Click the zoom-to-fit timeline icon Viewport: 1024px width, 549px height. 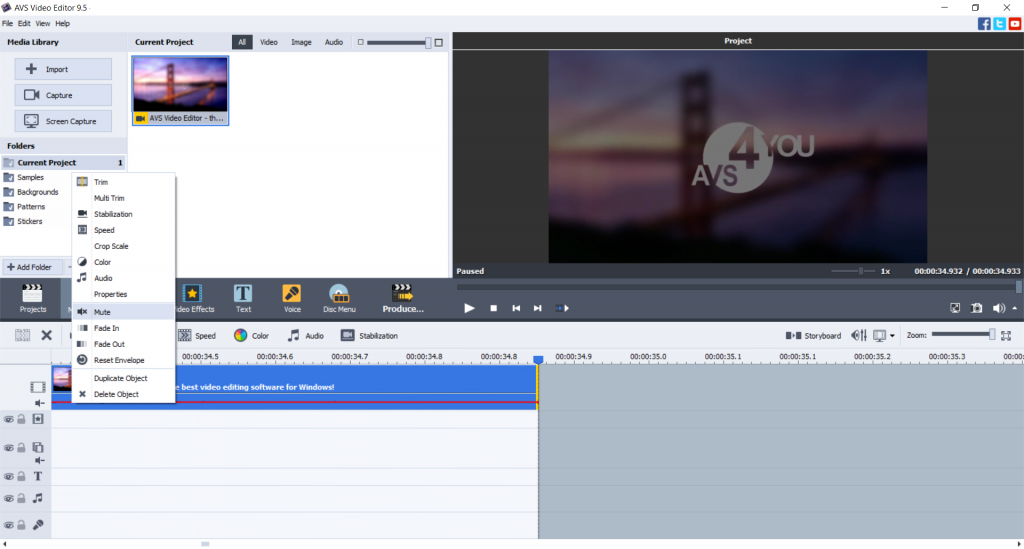click(x=1006, y=336)
